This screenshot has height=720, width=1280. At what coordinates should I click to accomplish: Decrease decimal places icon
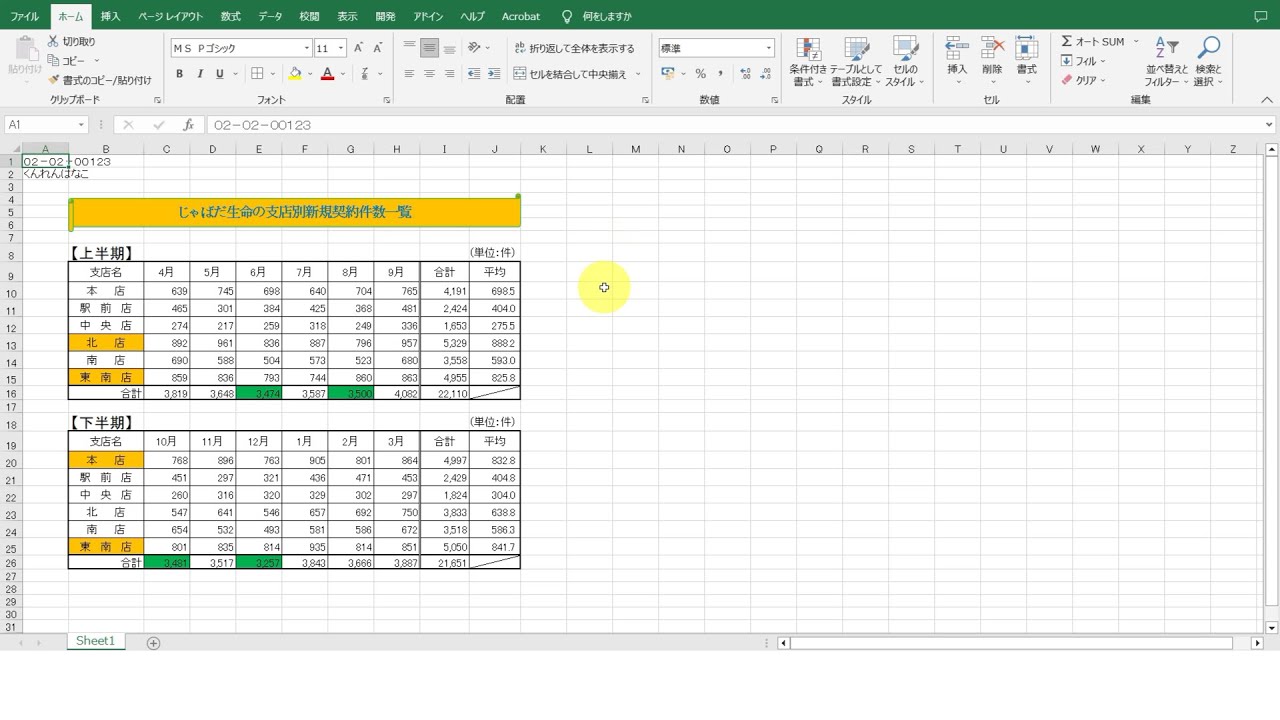point(766,74)
